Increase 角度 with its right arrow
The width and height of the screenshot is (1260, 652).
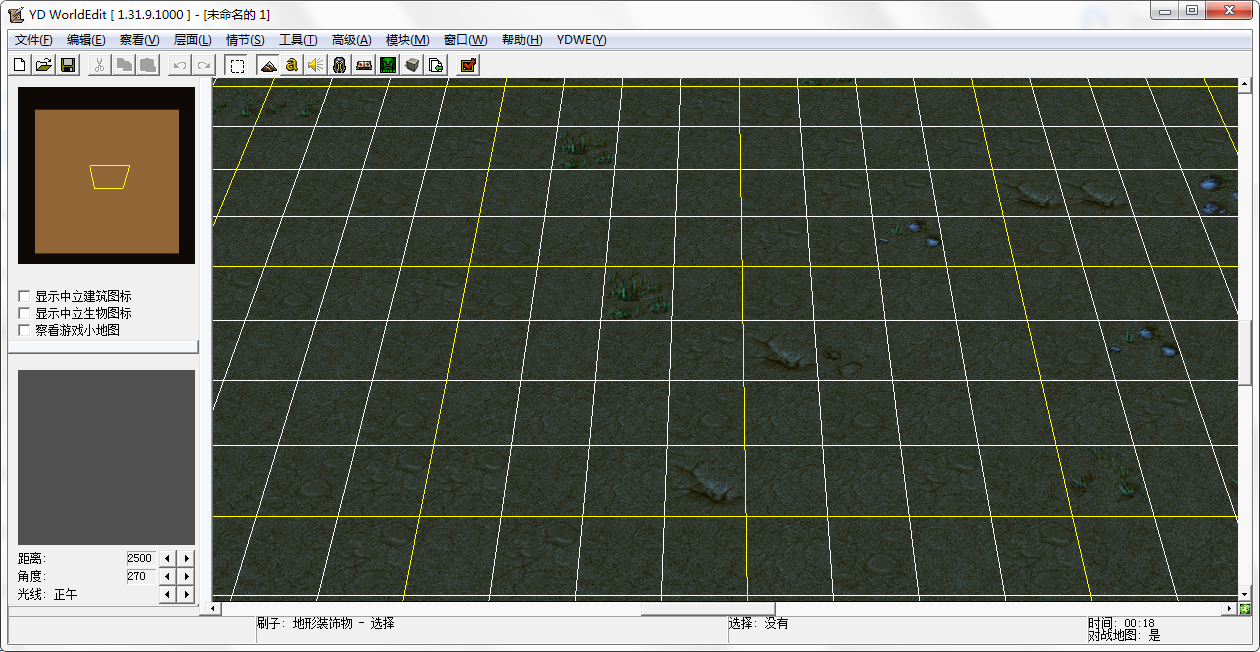[x=186, y=576]
